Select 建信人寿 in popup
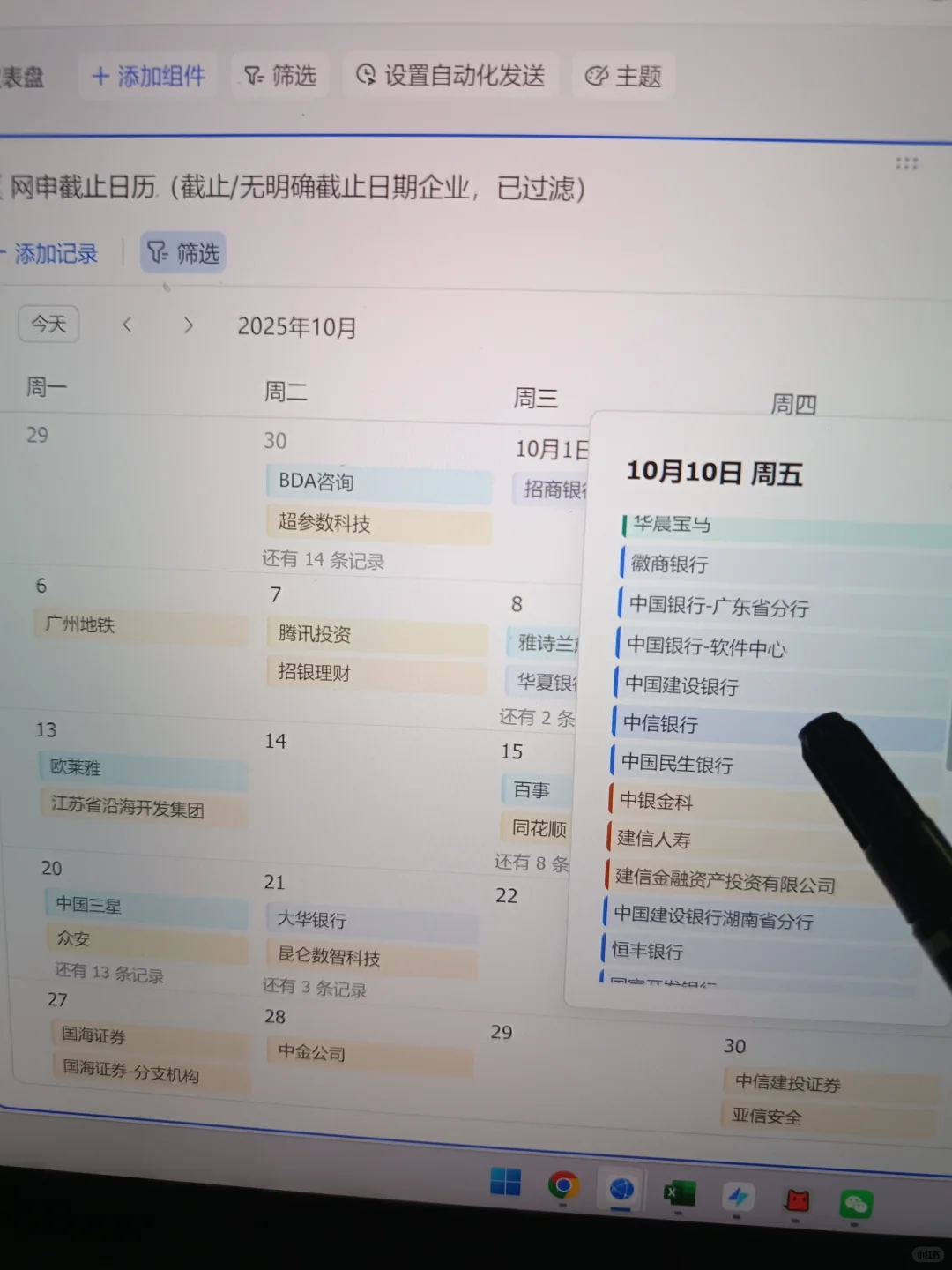 tap(770, 840)
